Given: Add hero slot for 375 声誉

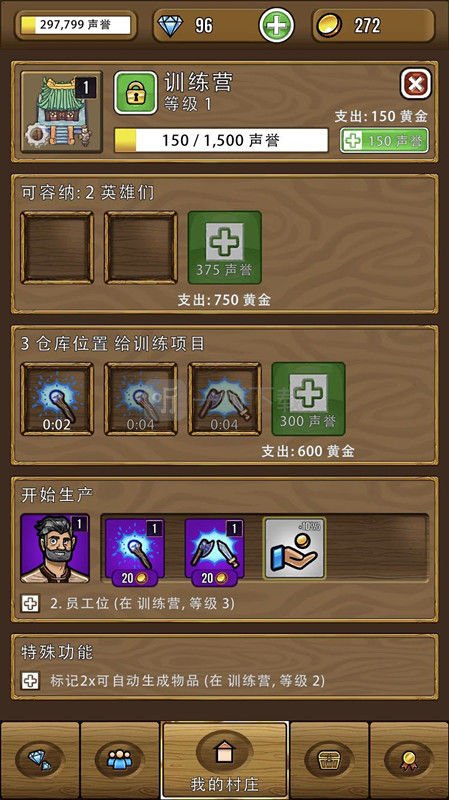Looking at the screenshot, I should tap(224, 247).
